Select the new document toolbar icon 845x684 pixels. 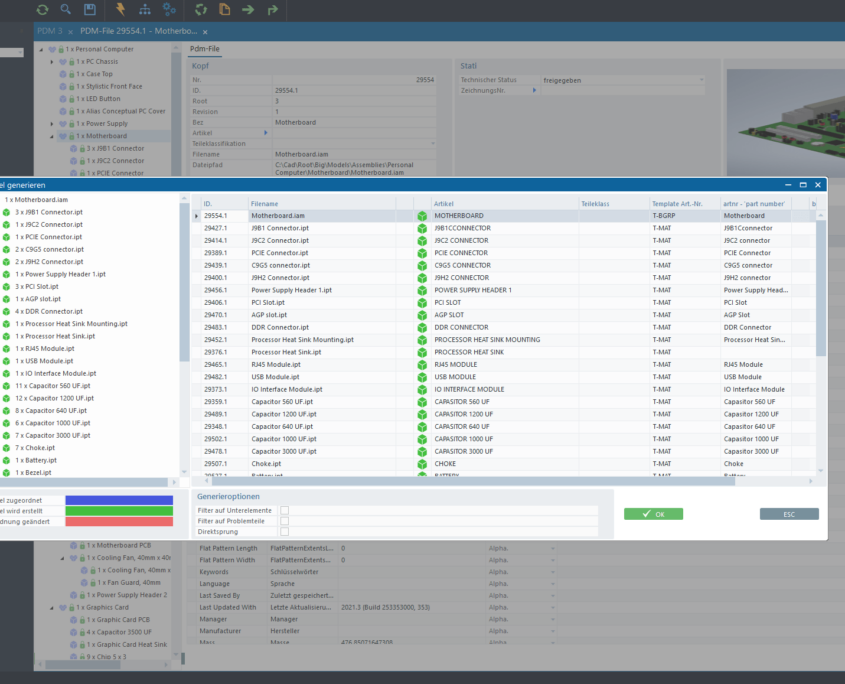(x=226, y=9)
